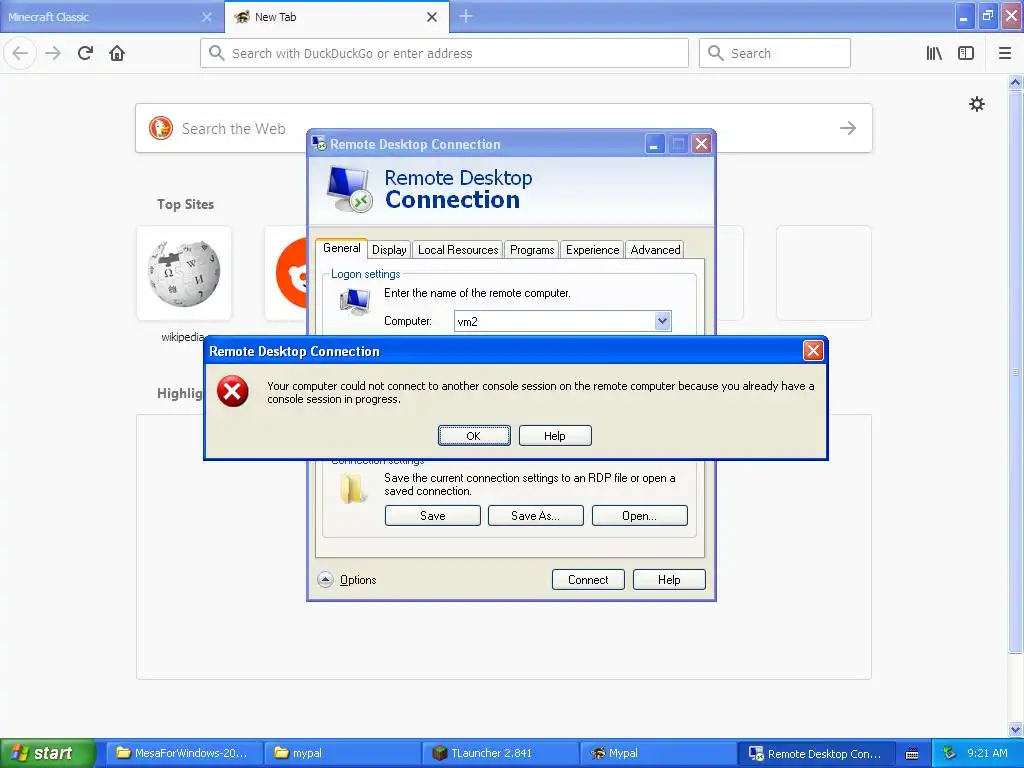The width and height of the screenshot is (1024, 768).
Task: Switch to the Display tab
Action: coord(389,249)
